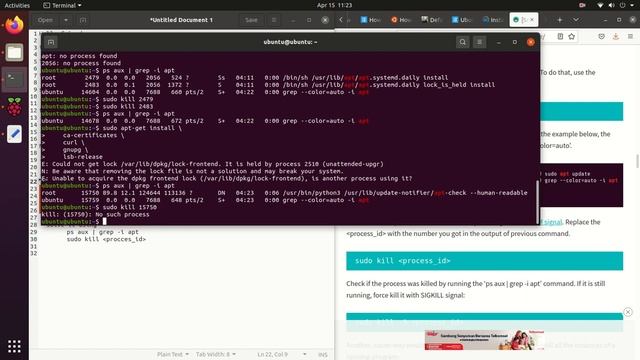640x360 pixels.
Task: List all Firefox tabs with the chevron
Action: [x=576, y=20]
